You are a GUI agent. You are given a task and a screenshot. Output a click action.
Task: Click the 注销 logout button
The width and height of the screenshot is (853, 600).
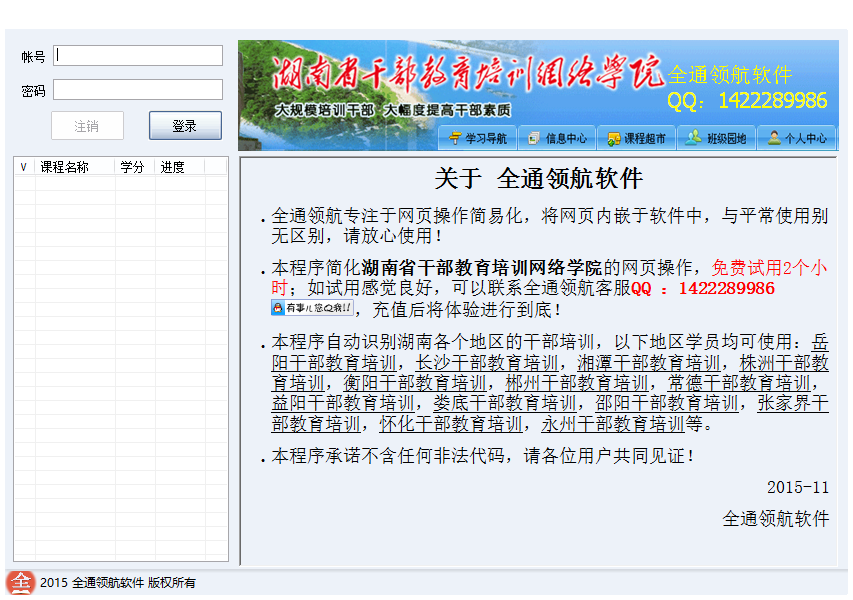(x=87, y=126)
